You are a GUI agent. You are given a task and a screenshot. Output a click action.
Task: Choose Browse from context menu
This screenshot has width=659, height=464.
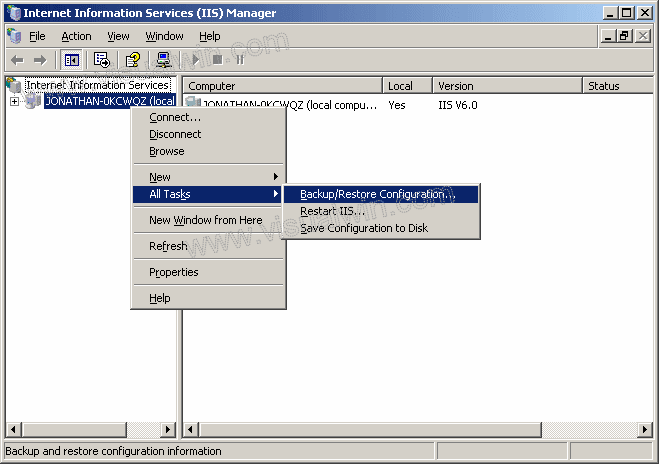[x=208, y=151]
